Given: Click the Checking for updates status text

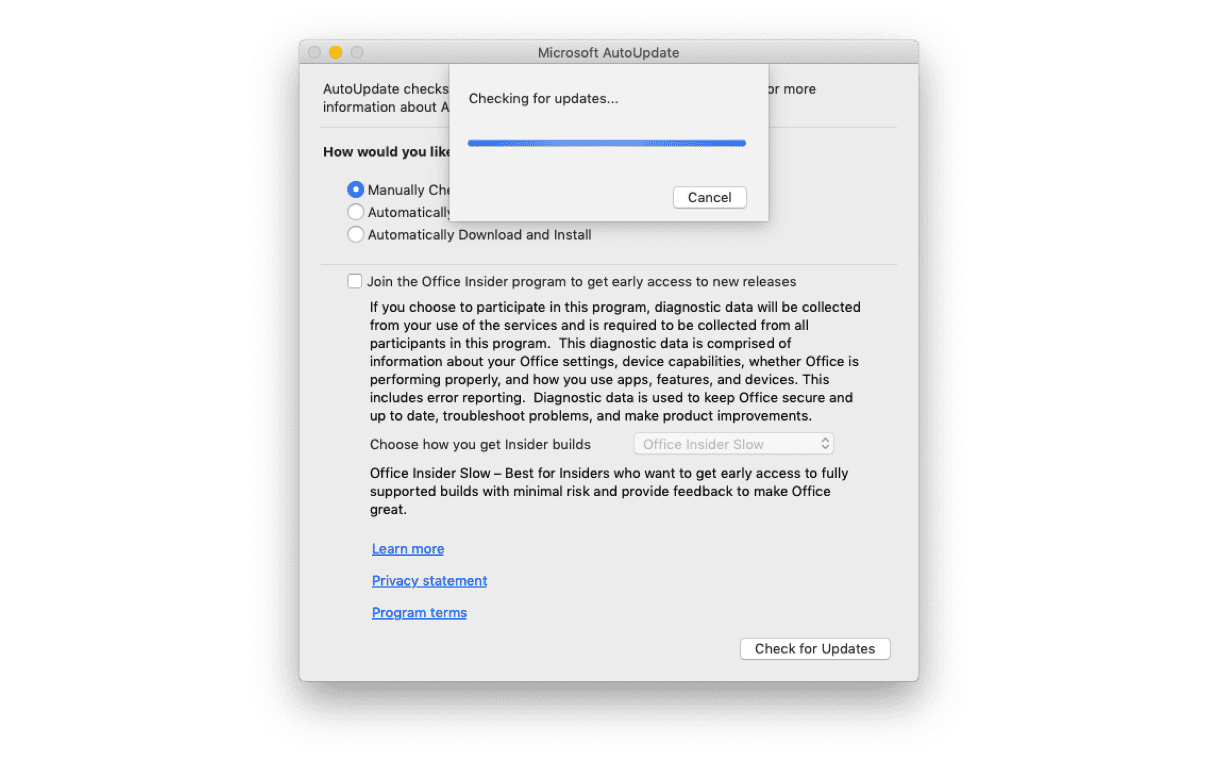Looking at the screenshot, I should (543, 98).
